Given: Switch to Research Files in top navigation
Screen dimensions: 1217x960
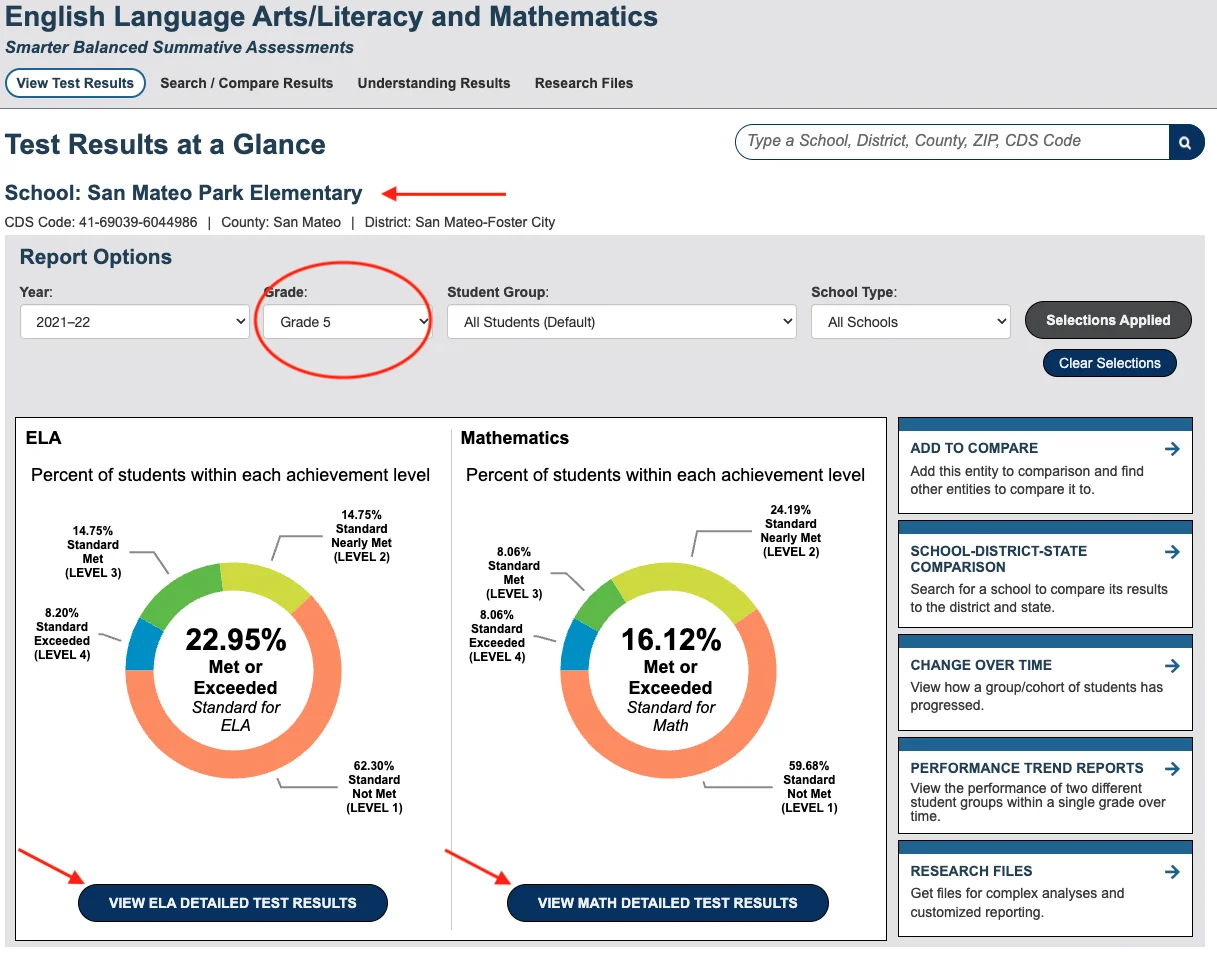Looking at the screenshot, I should coord(584,83).
